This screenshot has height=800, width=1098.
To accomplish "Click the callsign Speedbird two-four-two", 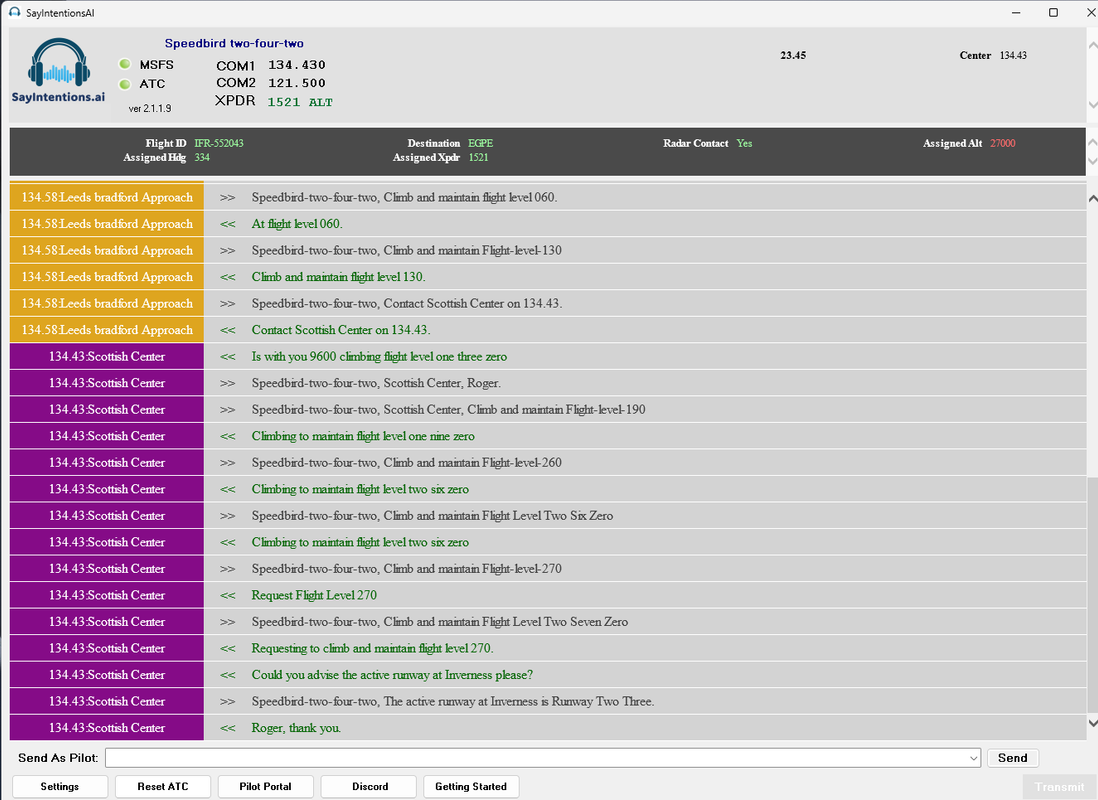I will click(x=234, y=43).
